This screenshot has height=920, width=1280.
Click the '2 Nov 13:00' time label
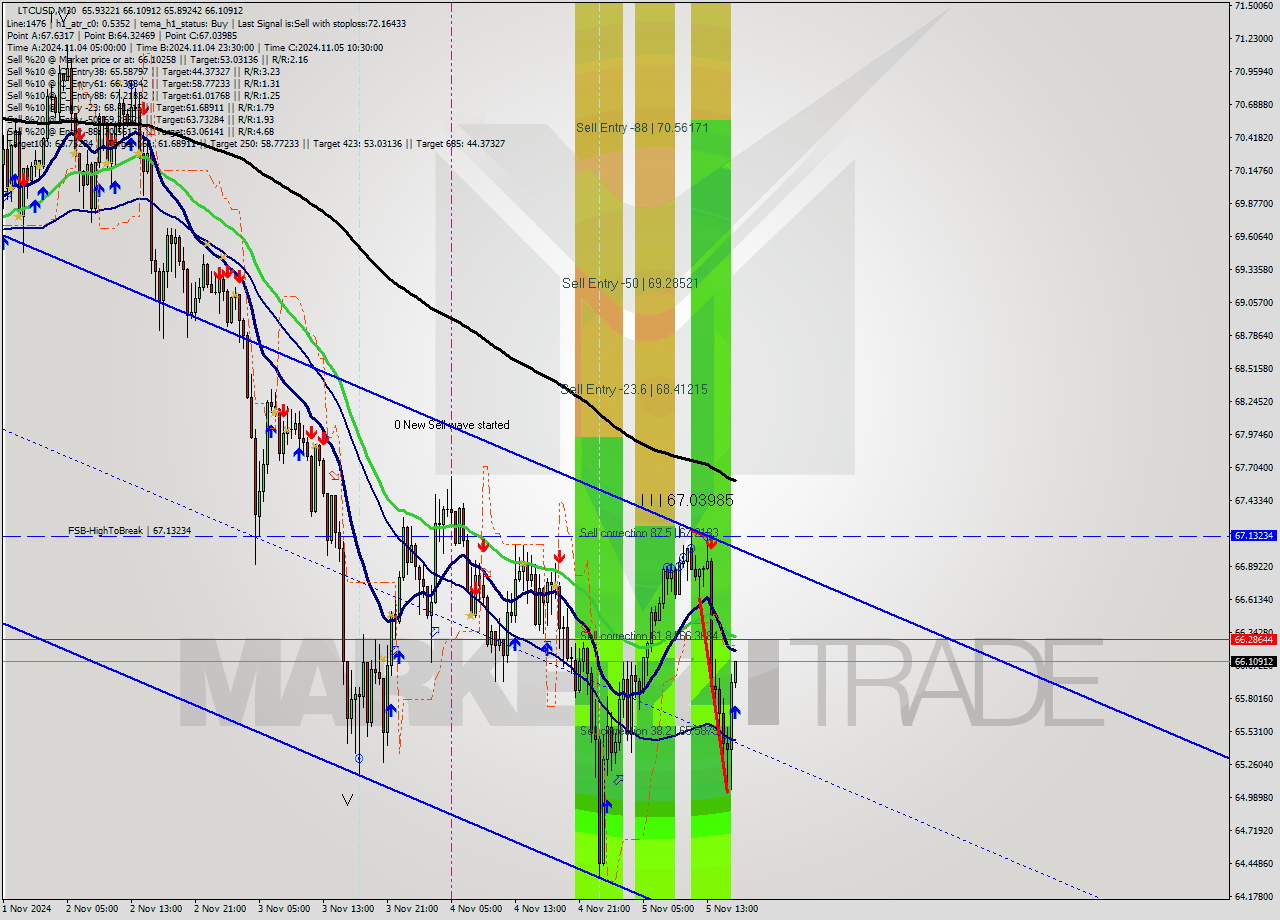pyautogui.click(x=156, y=909)
